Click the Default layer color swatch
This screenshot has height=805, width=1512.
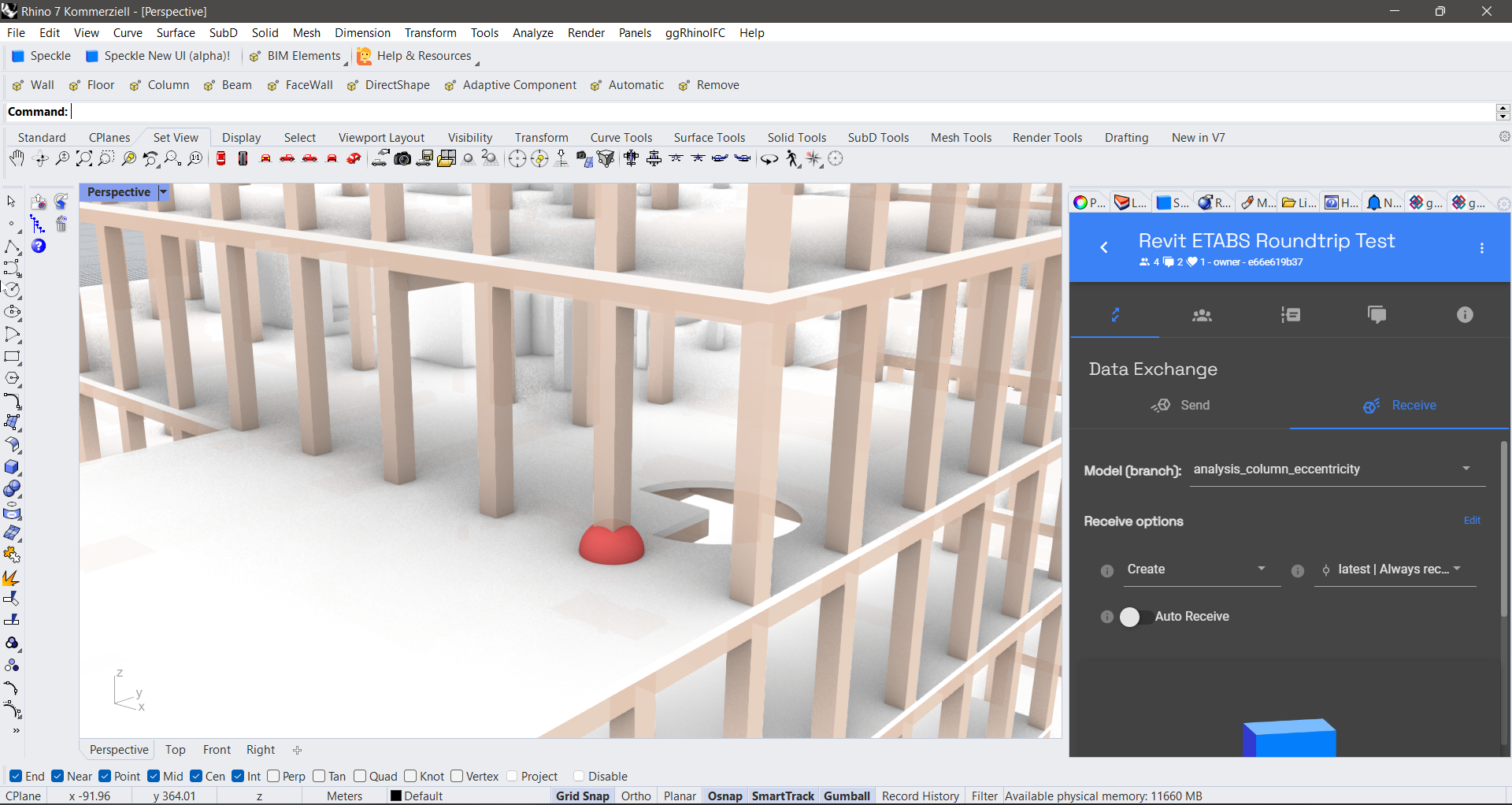pos(396,796)
